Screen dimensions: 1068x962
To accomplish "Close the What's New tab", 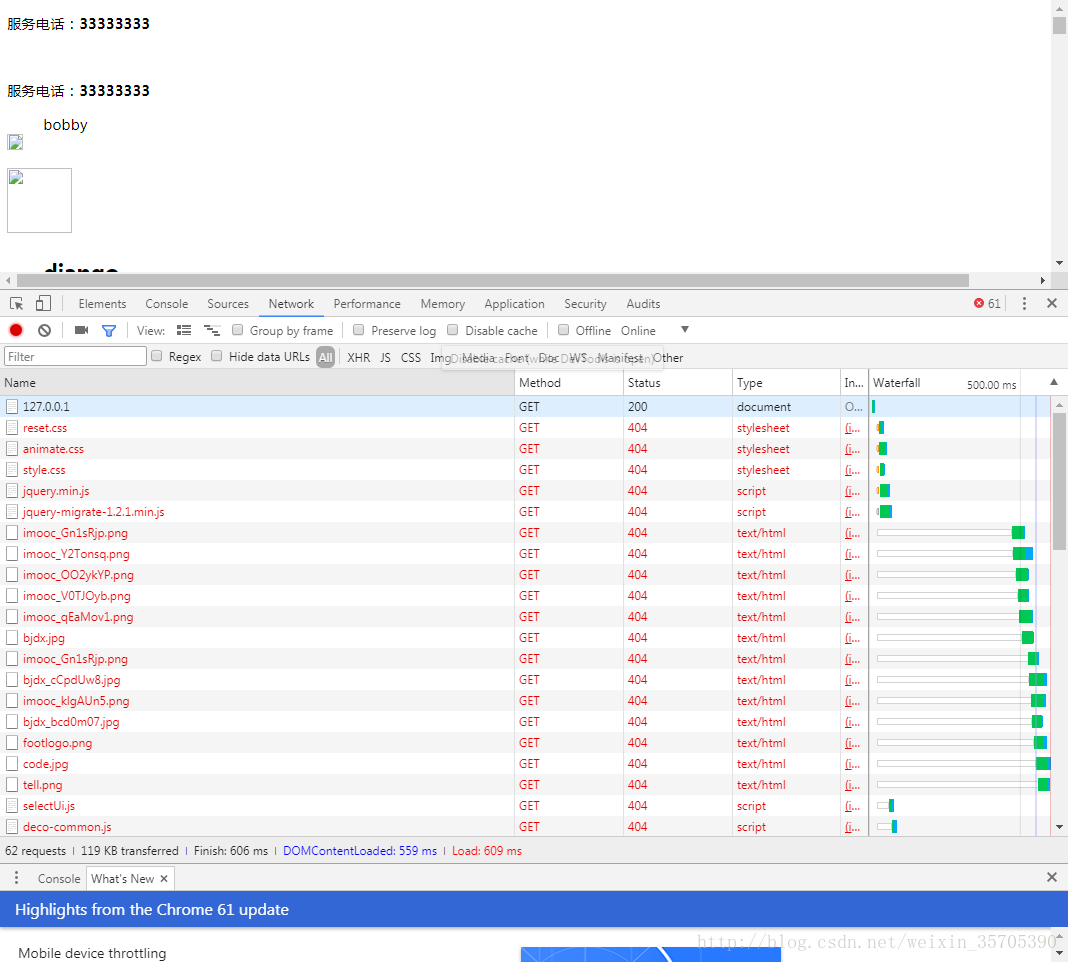I will tap(164, 879).
